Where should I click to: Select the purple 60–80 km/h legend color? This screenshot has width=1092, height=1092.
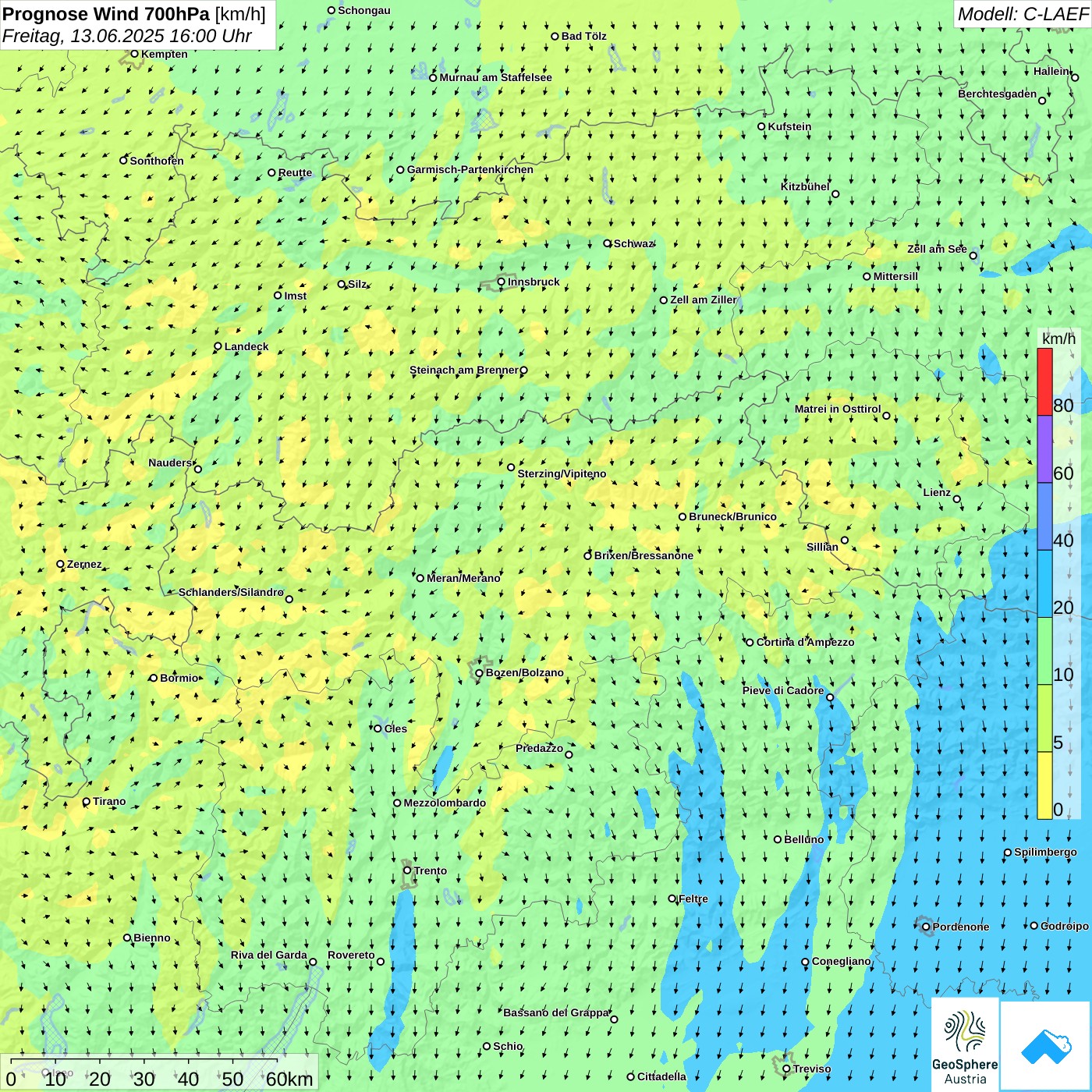click(x=1044, y=449)
